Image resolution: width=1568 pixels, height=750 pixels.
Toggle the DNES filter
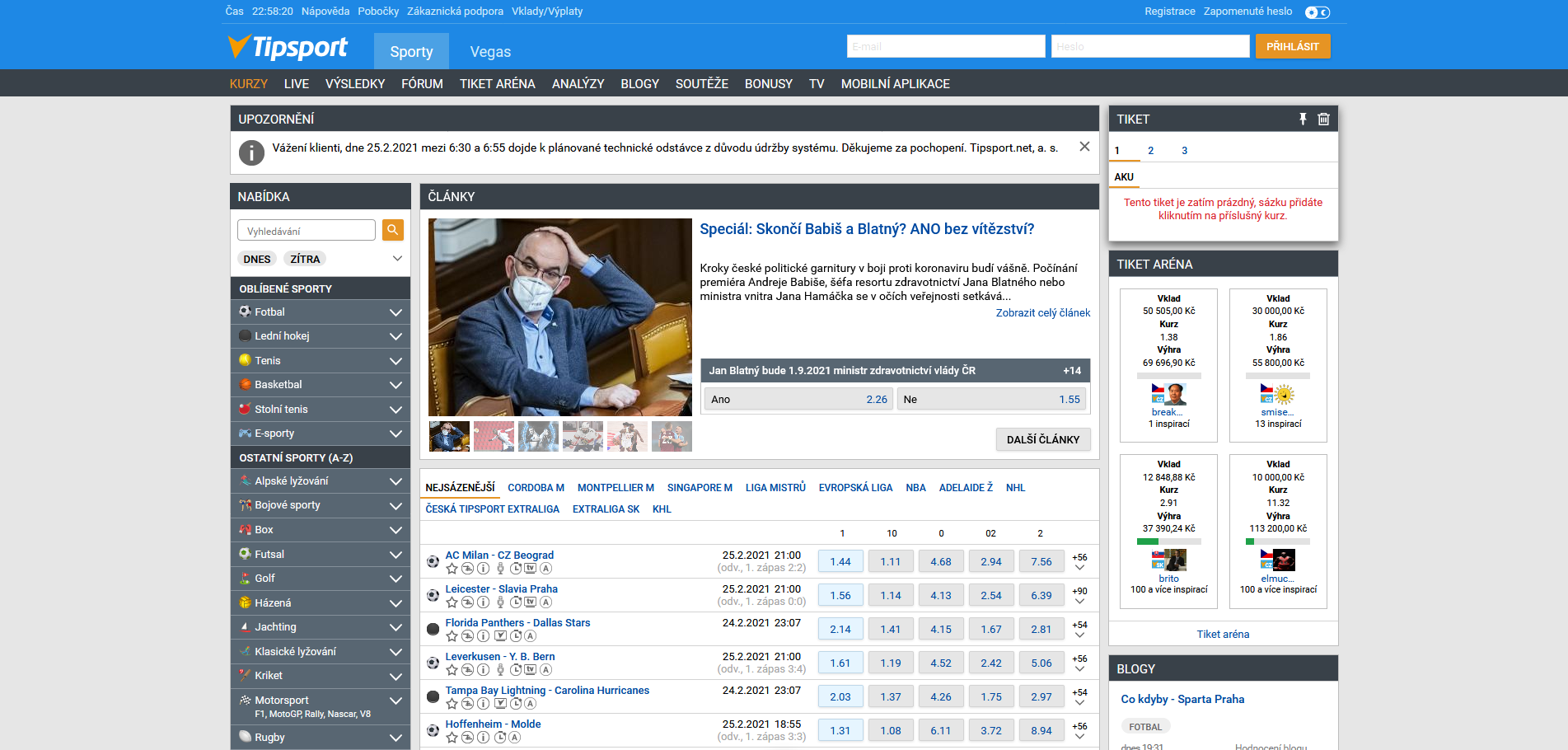[257, 259]
